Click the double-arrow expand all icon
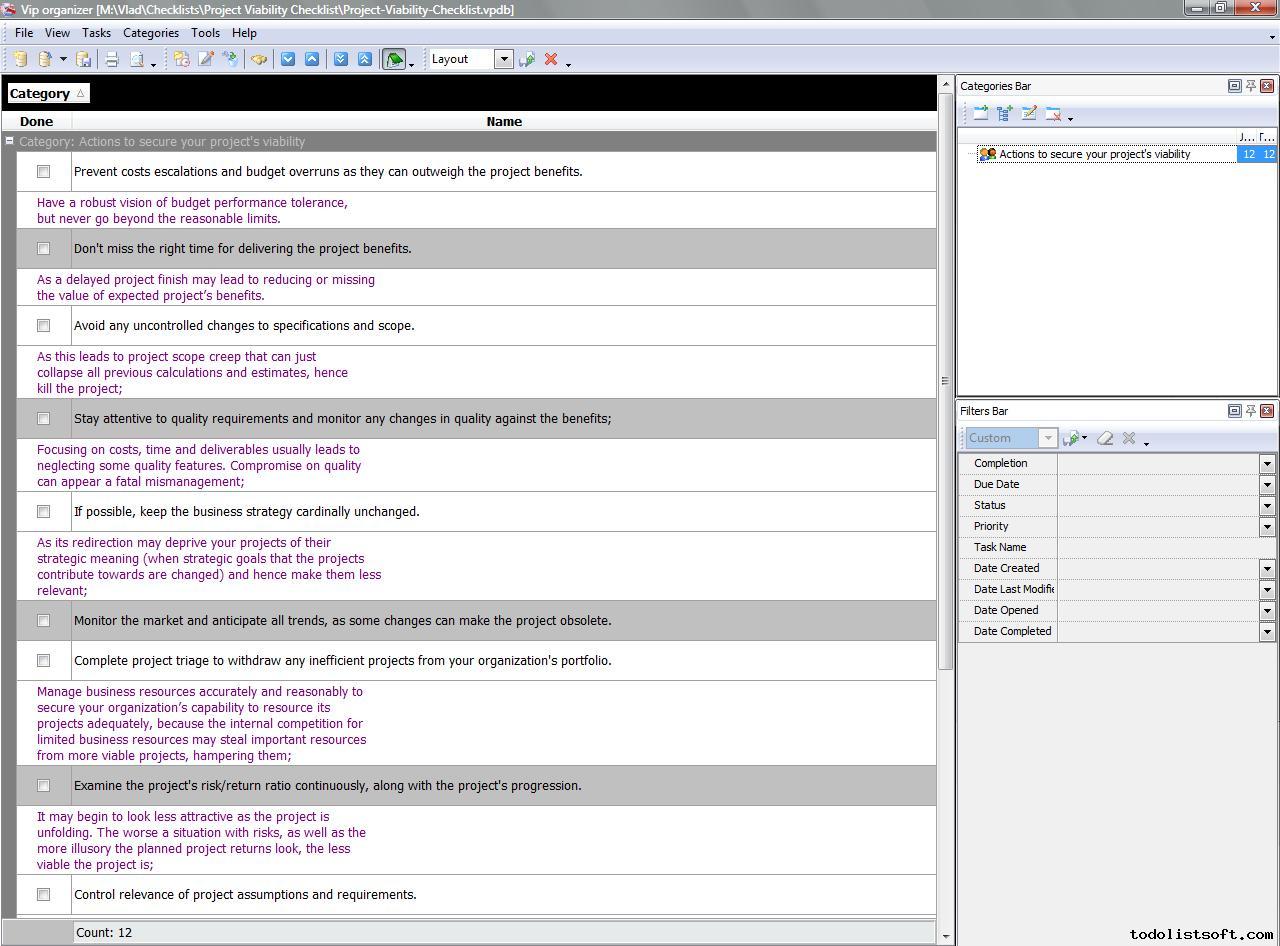 click(x=340, y=60)
